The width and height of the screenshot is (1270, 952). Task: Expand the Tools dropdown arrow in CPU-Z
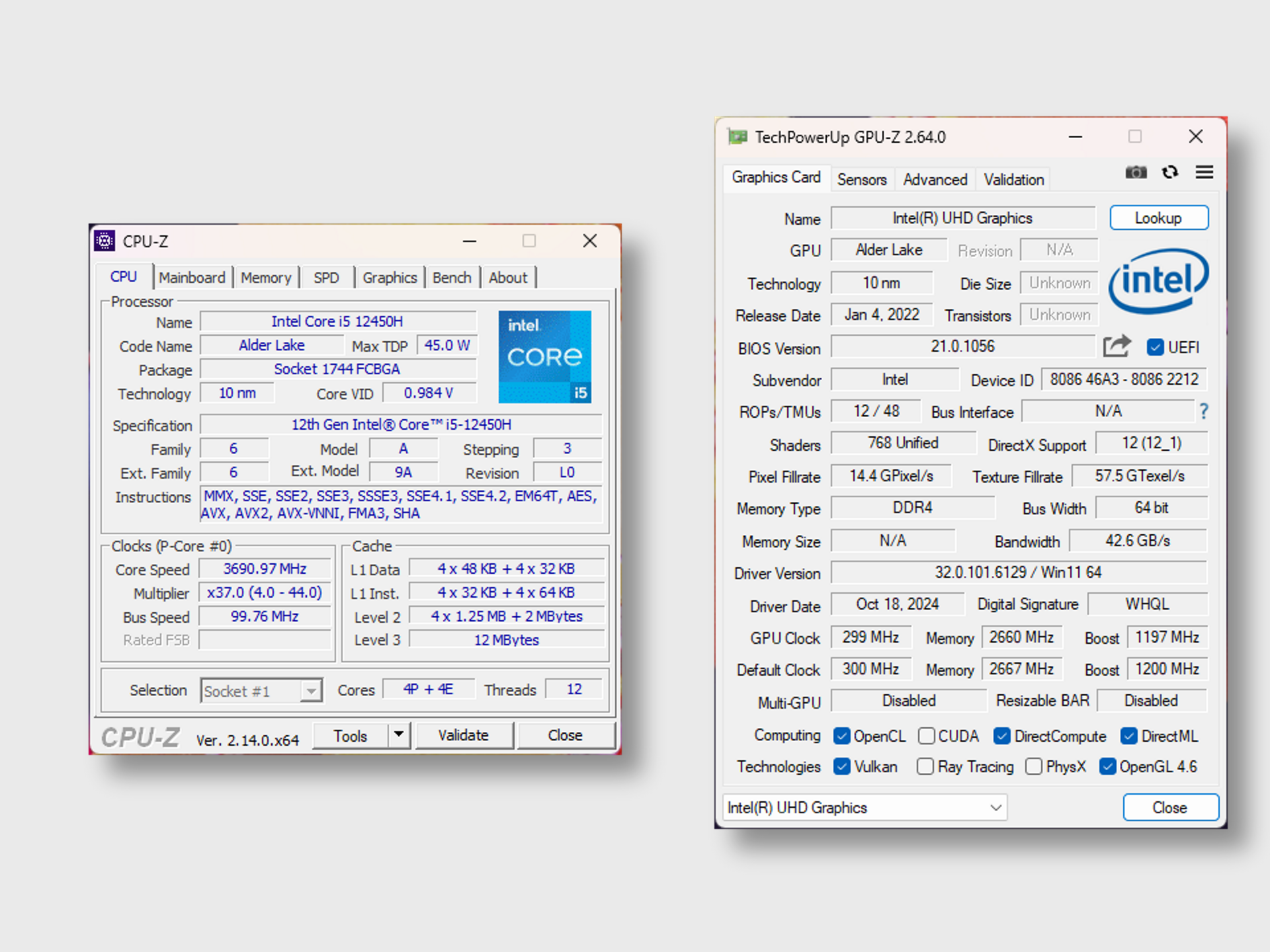click(x=399, y=734)
